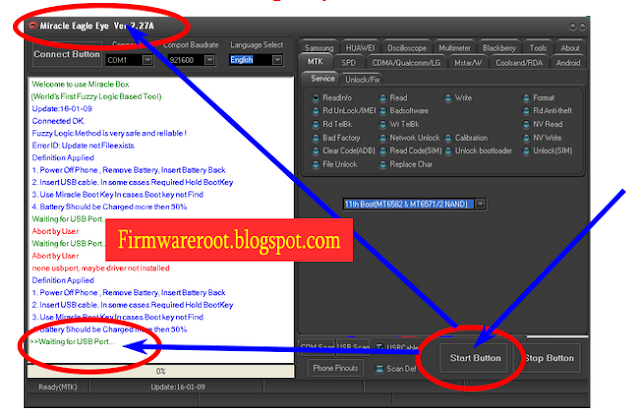Viewport: 640px width, 417px height.
Task: Click 'Ready(MTK)' in status bar
Action: [58, 387]
